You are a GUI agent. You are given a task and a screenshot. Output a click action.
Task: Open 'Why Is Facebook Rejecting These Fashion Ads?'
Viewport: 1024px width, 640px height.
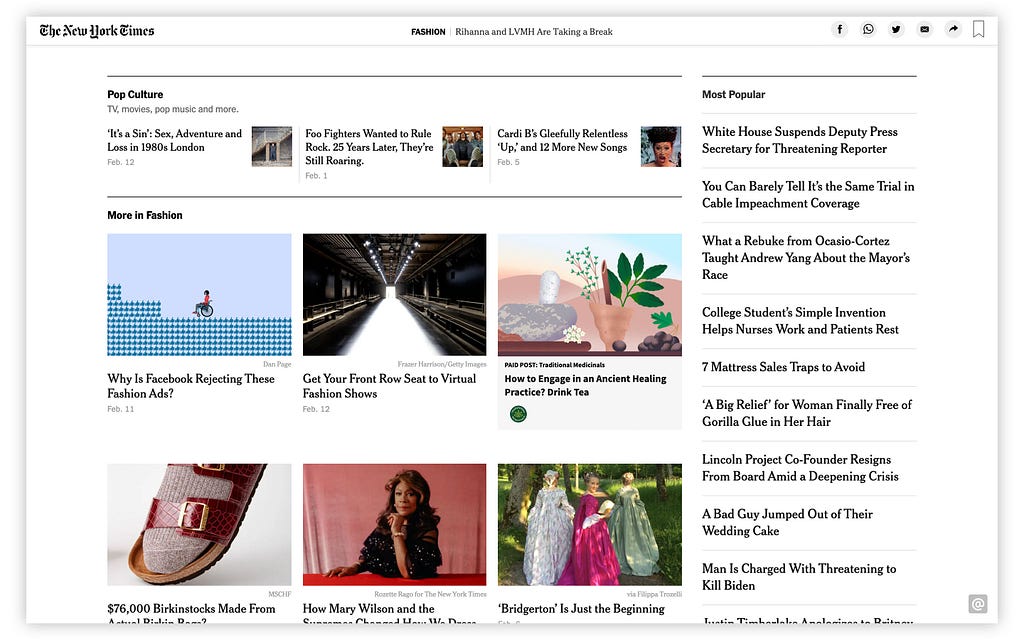pyautogui.click(x=191, y=386)
